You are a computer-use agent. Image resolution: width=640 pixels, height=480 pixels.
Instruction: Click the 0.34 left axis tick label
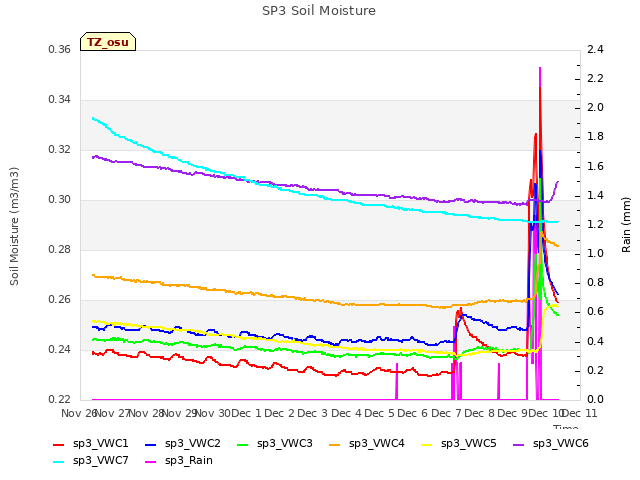(60, 100)
